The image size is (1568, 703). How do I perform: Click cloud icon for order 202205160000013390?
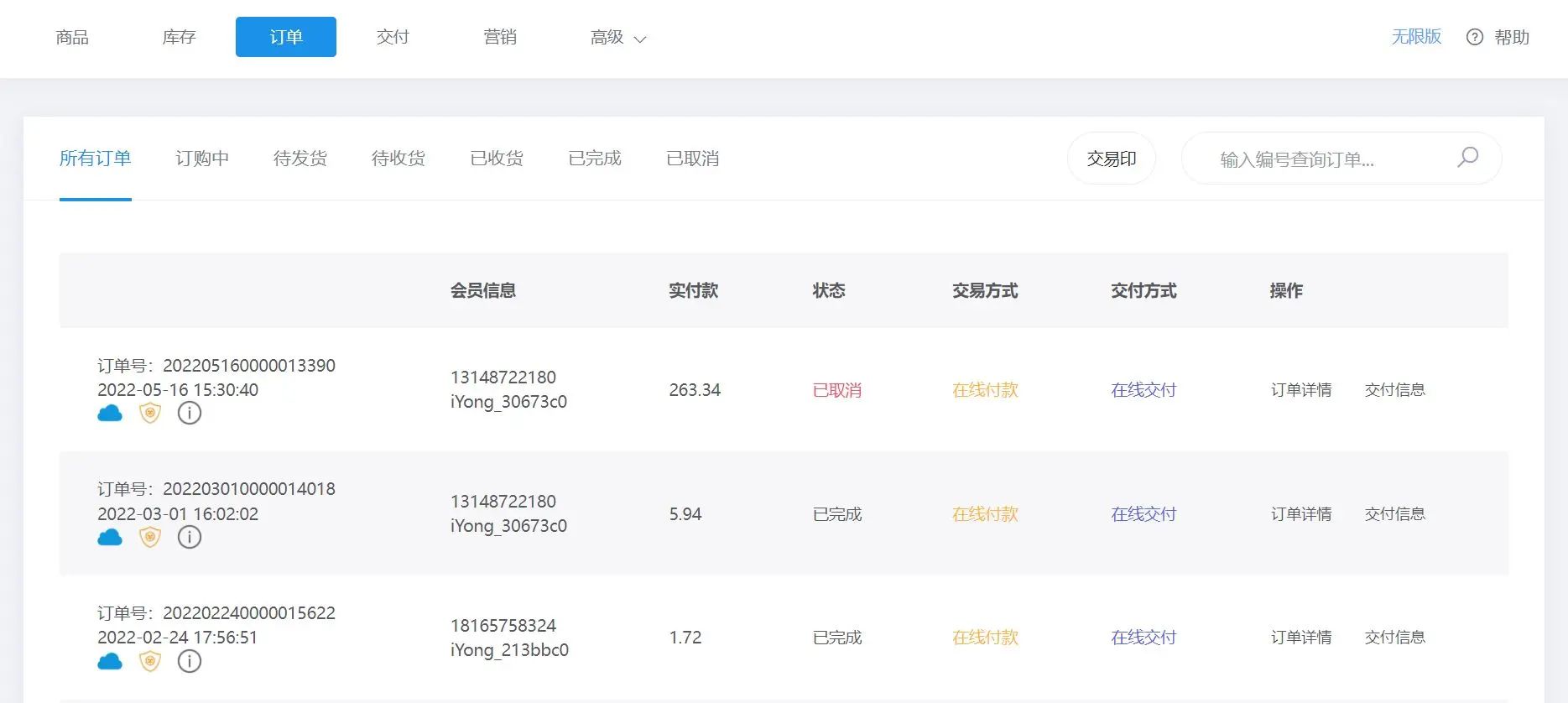pos(110,413)
